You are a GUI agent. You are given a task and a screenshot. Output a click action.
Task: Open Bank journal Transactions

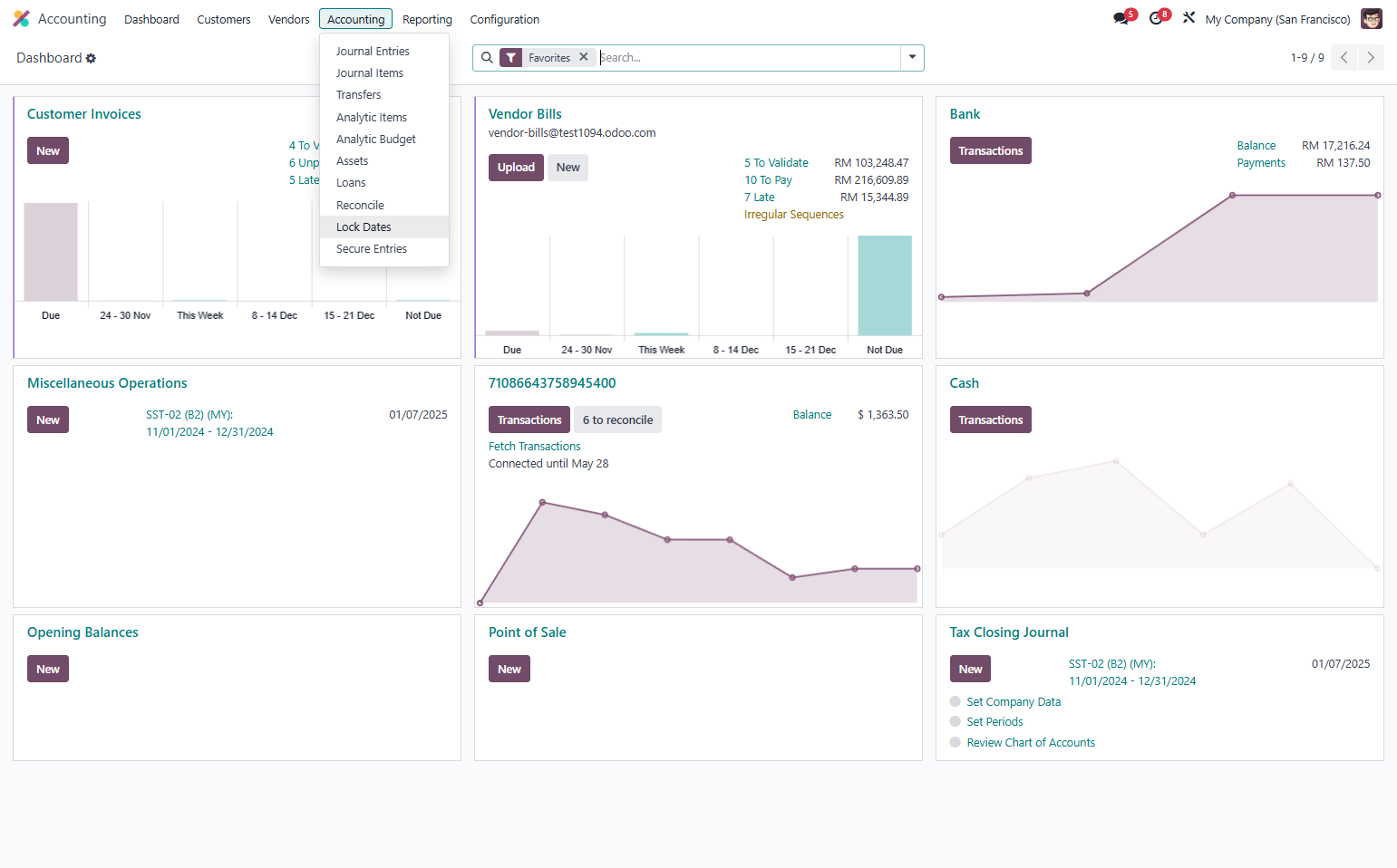[991, 151]
